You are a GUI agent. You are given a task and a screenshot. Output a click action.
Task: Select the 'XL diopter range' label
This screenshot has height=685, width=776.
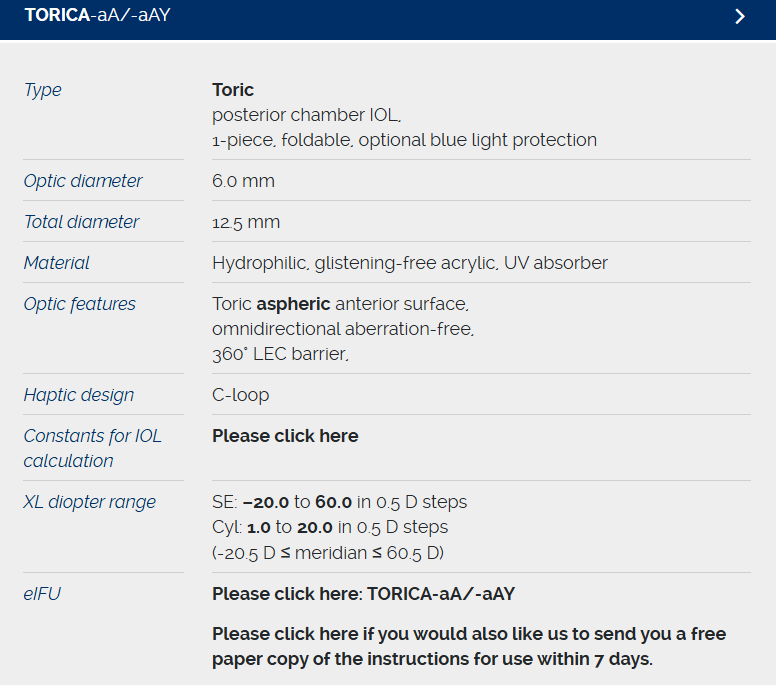pos(90,502)
